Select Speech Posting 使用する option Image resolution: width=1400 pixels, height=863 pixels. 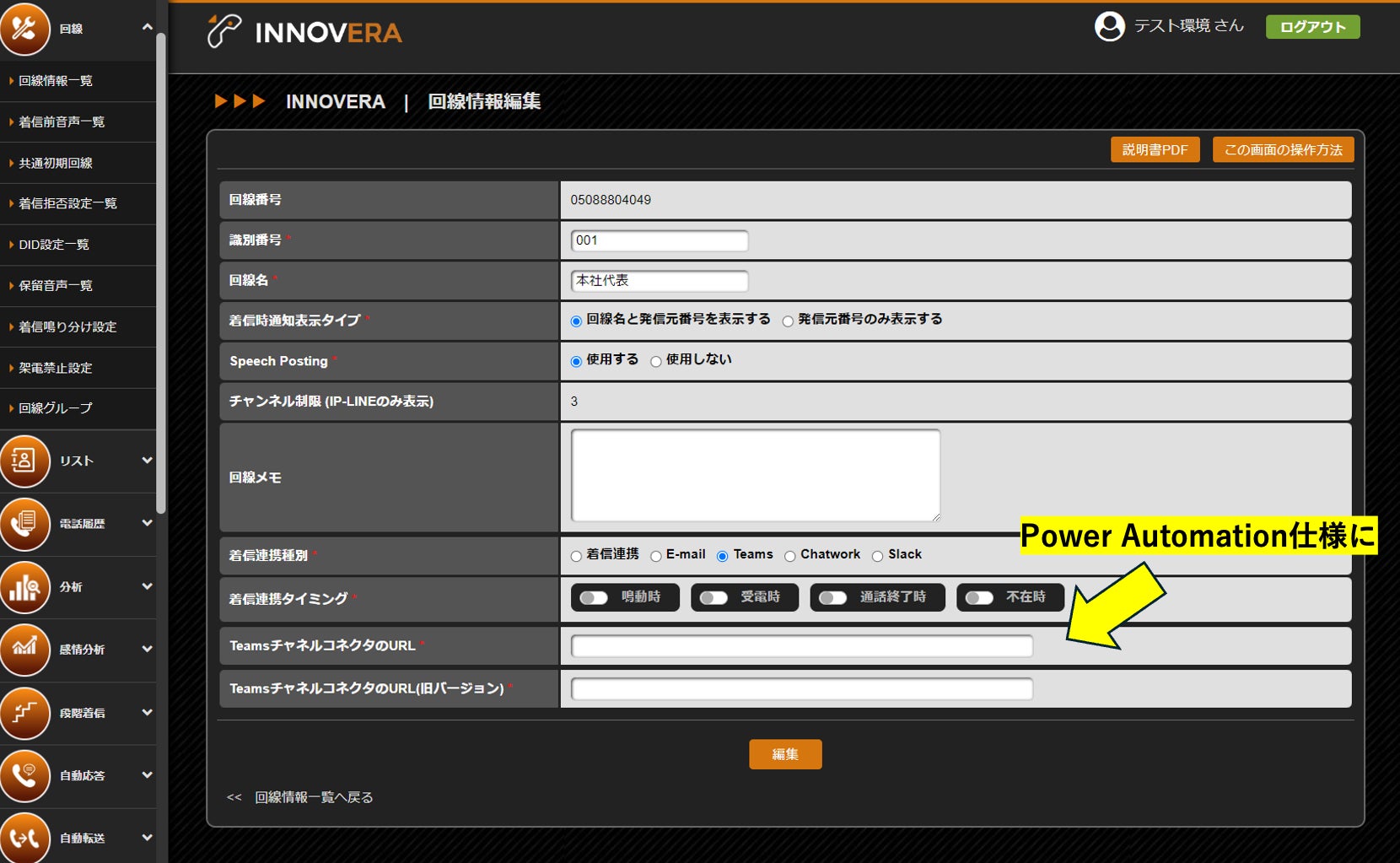(x=576, y=361)
